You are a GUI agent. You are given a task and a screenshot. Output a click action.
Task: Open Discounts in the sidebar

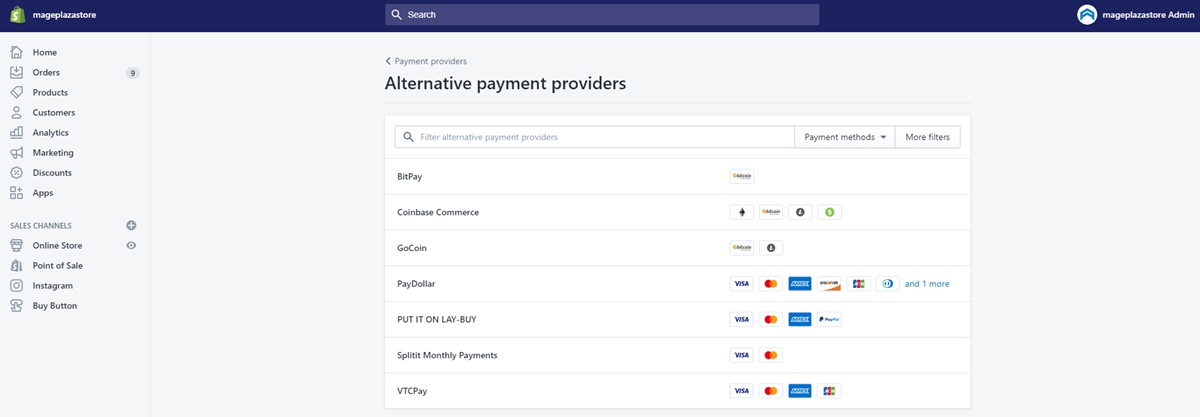pyautogui.click(x=52, y=172)
